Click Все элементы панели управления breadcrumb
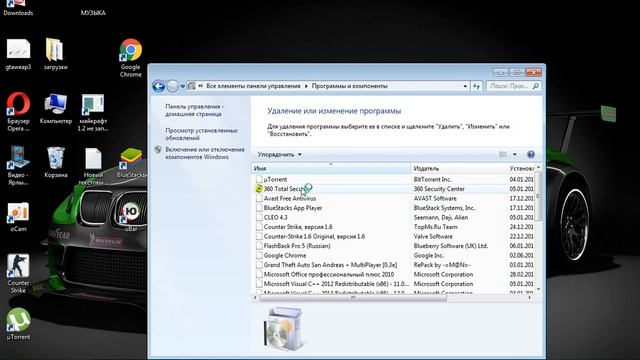The width and height of the screenshot is (640, 360). click(253, 86)
